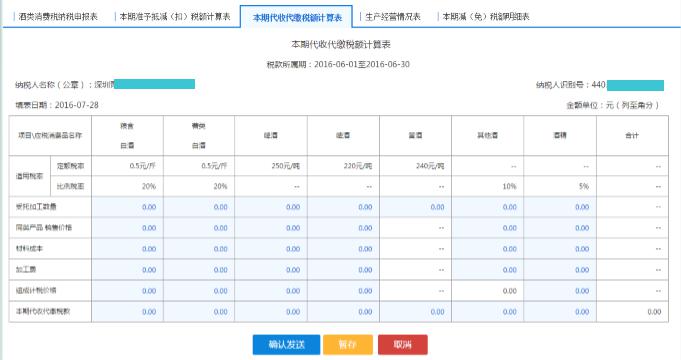Edit 加工费 for 粮食白酒
681x360 pixels.
click(127, 270)
